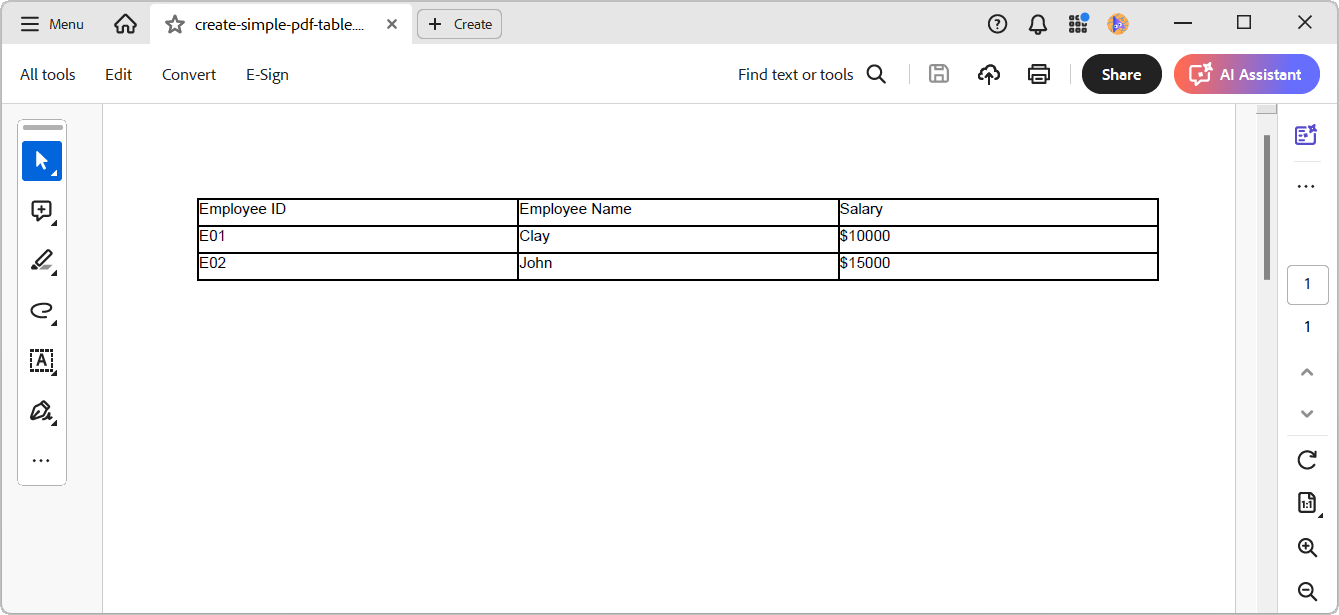Viewport: 1339px width, 615px height.
Task: Click Find text or tools search
Action: click(796, 74)
